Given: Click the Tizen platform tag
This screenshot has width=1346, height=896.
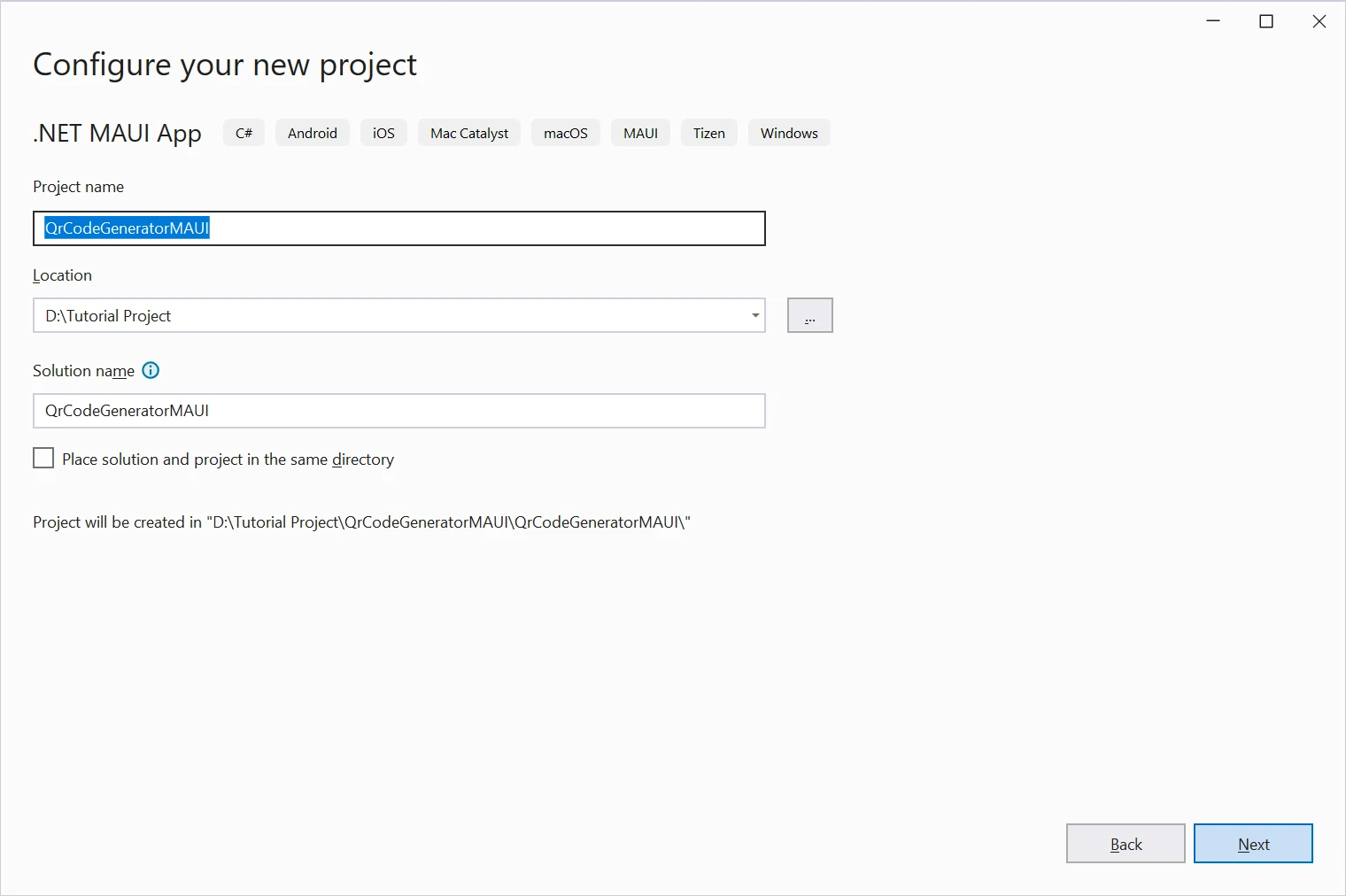Looking at the screenshot, I should 708,133.
